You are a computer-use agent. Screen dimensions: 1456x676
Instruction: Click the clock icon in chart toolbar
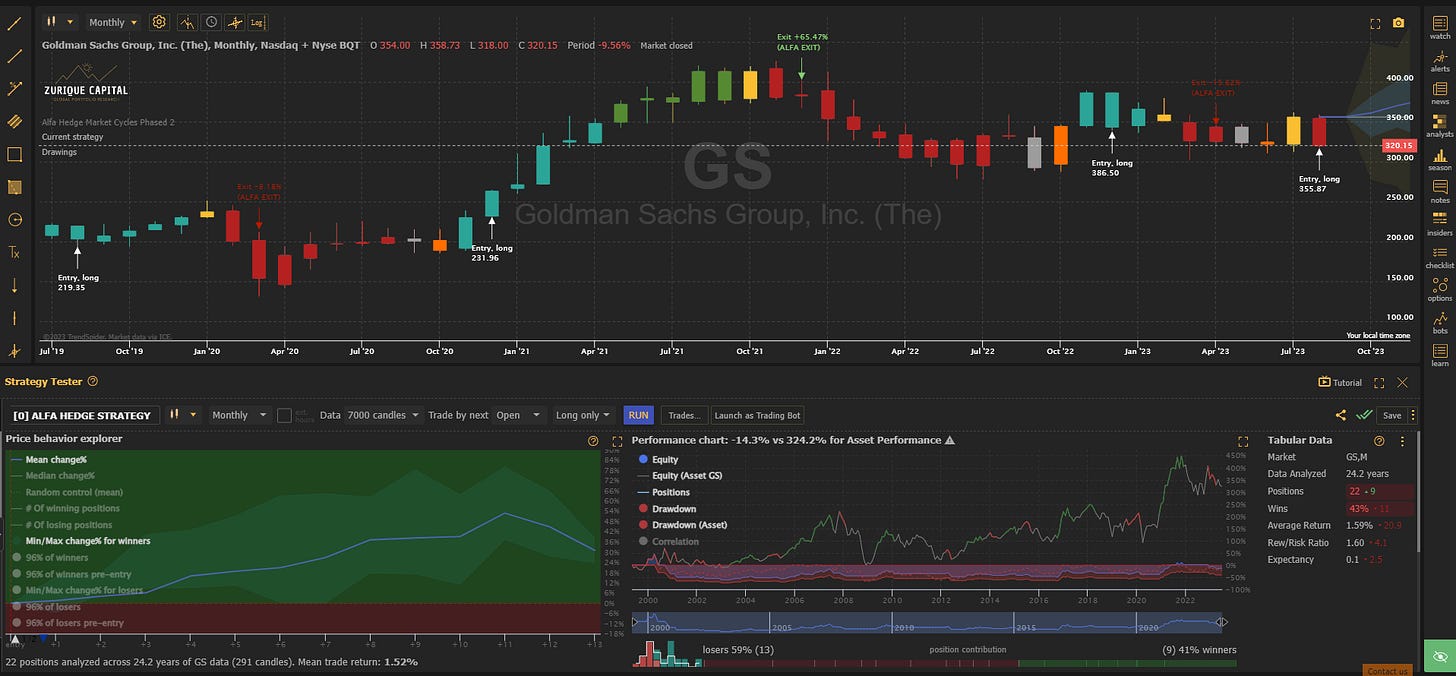(x=211, y=21)
